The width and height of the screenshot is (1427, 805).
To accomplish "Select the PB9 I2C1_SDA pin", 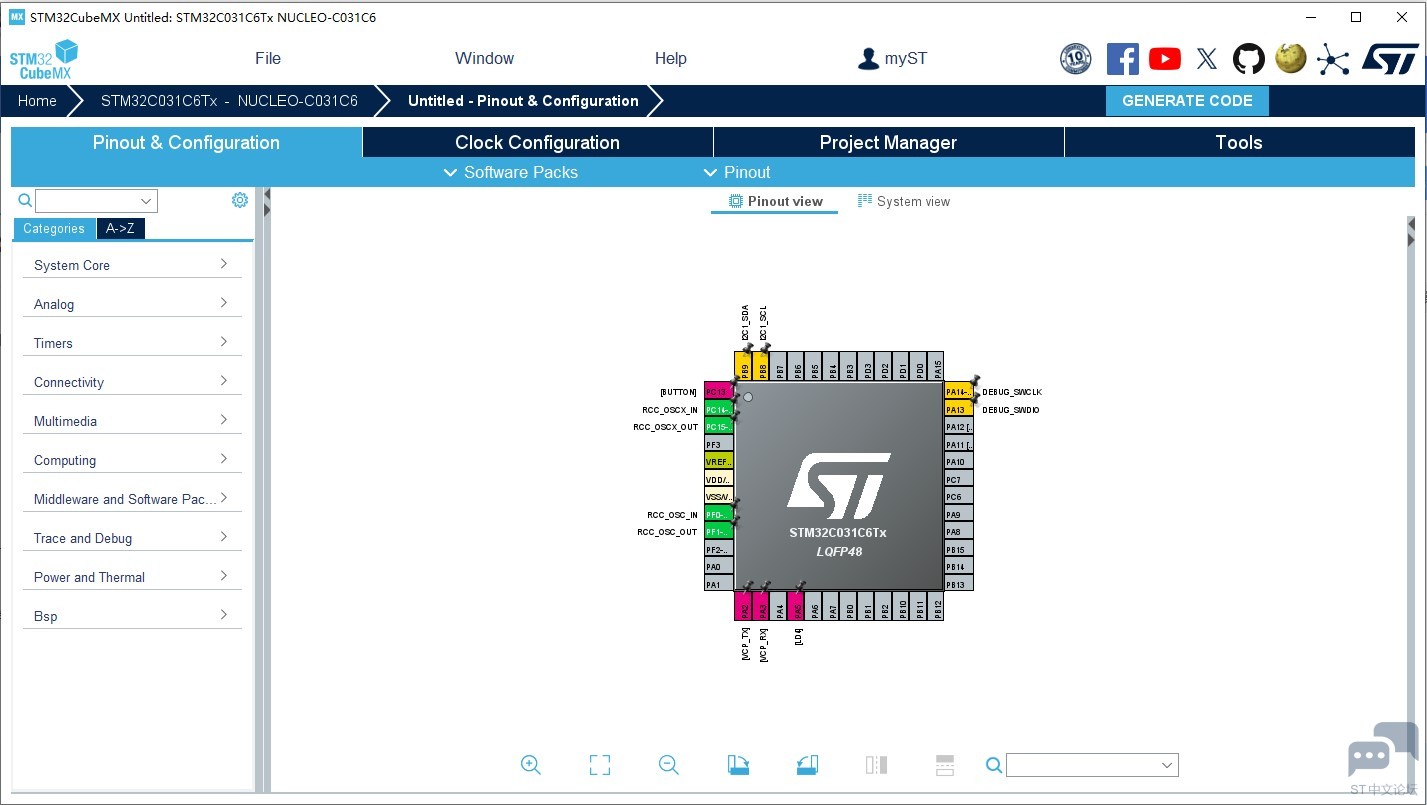I will pyautogui.click(x=744, y=366).
